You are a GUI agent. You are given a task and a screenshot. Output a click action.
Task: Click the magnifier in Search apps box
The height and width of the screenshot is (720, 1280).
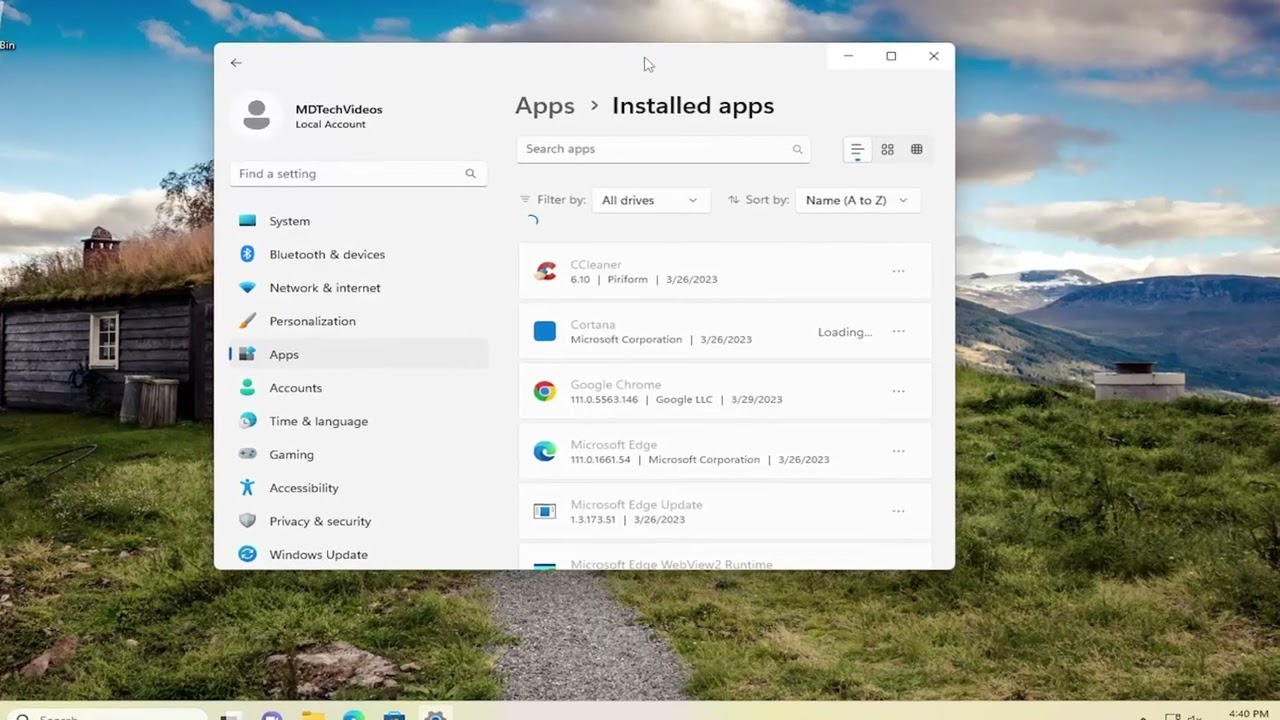(797, 149)
